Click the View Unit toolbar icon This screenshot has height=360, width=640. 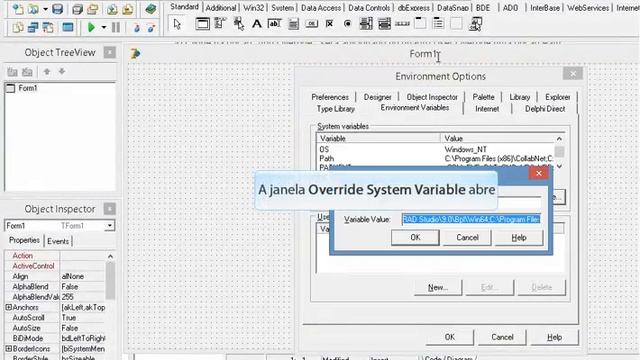point(18,28)
